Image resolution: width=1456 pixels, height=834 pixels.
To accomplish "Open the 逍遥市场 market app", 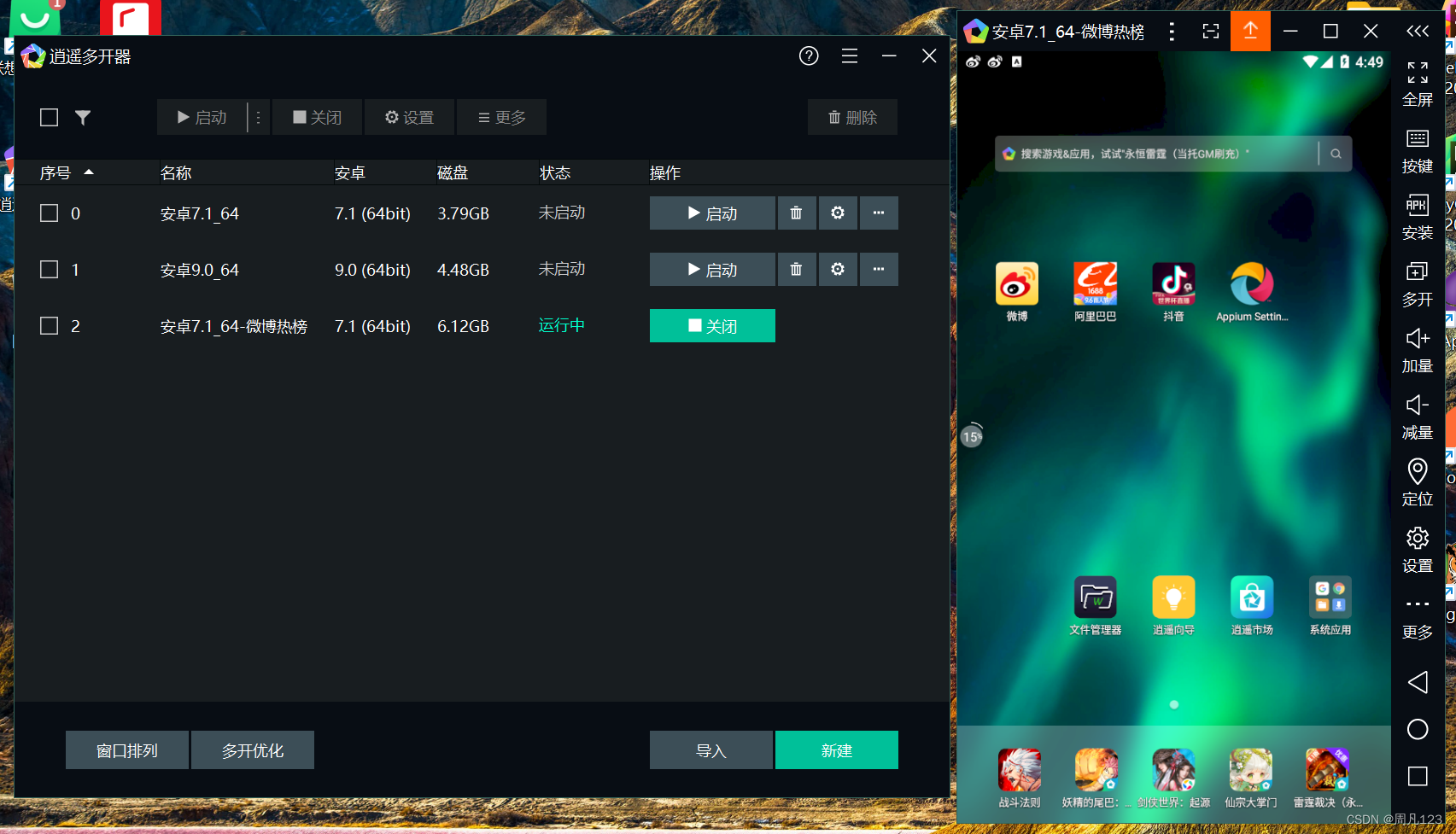I will (1252, 598).
